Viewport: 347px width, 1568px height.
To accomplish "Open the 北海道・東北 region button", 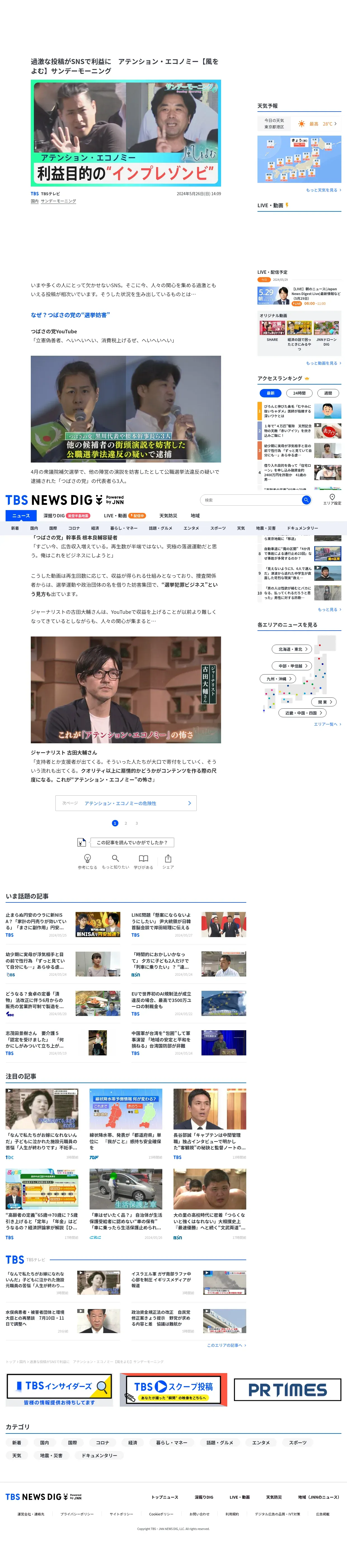I will (x=292, y=649).
